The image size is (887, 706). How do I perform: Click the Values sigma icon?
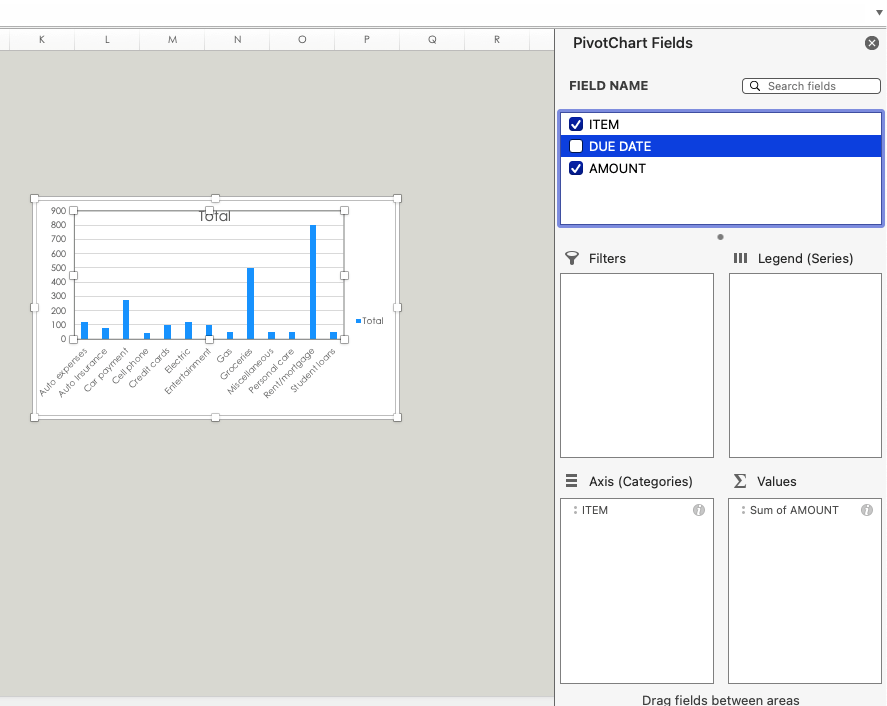(x=740, y=481)
